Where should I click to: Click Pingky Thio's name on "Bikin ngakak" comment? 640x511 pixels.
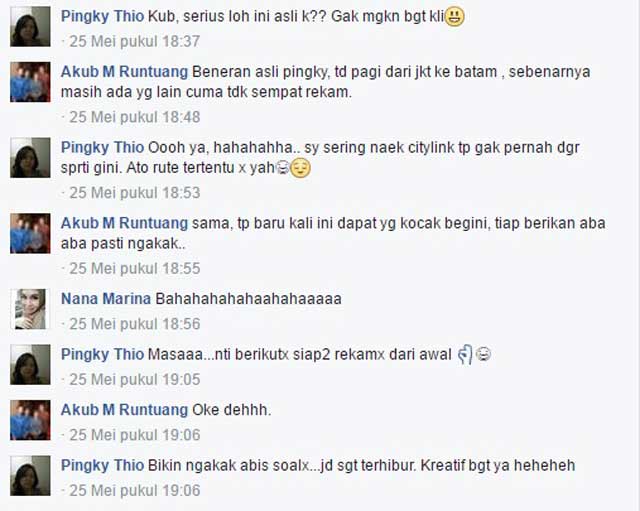102,465
